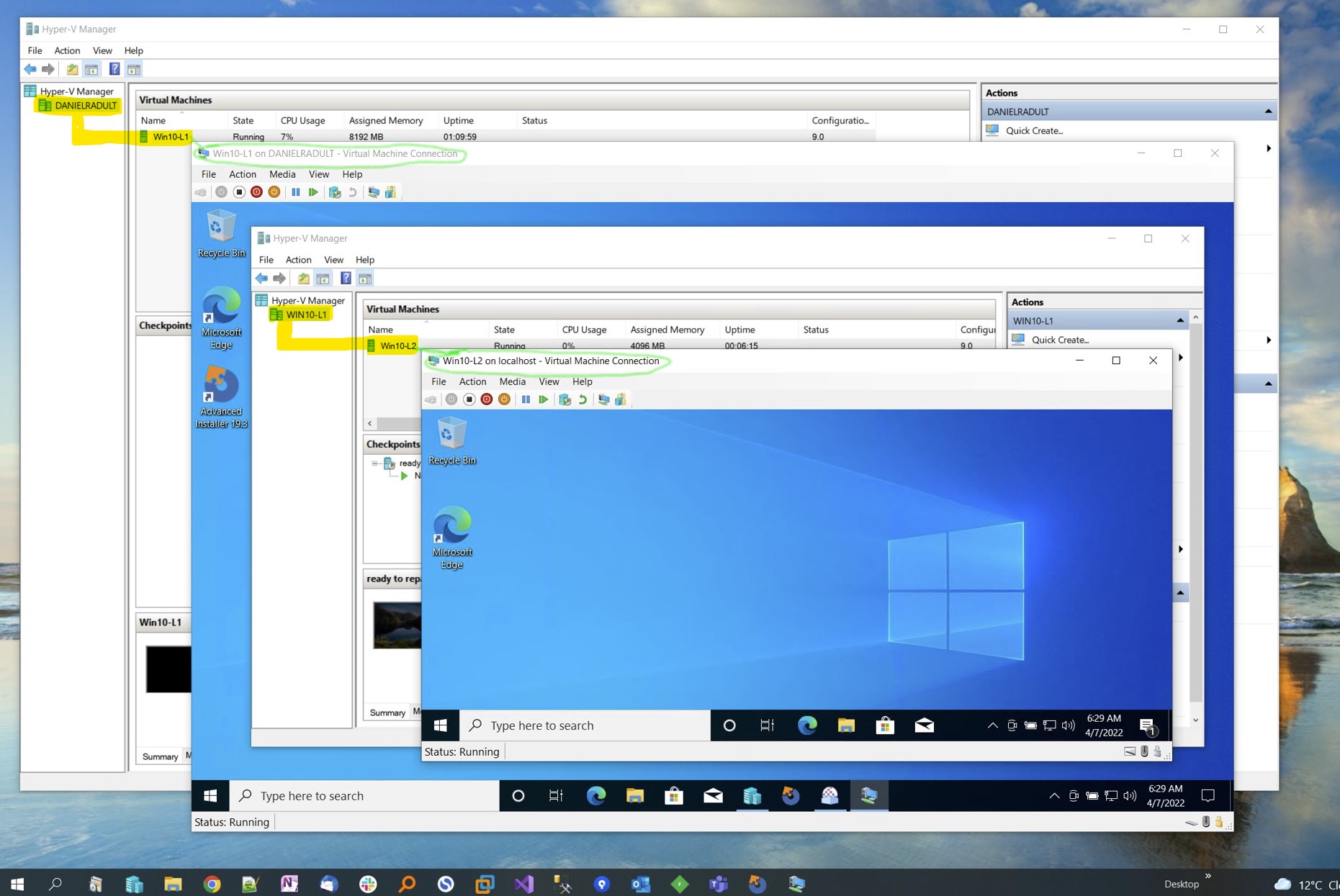This screenshot has height=896, width=1340.
Task: Click Quick Create in outer Actions pane
Action: pos(1034,130)
